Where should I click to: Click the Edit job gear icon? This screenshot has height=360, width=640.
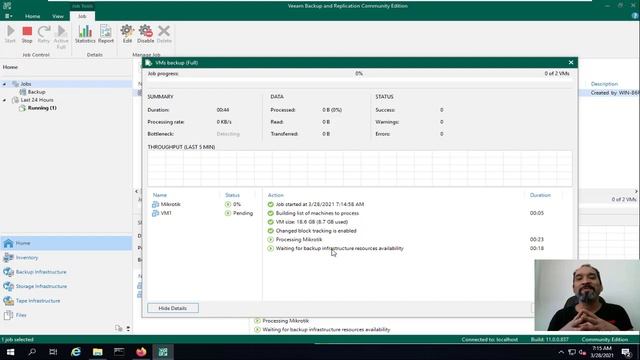[127, 33]
